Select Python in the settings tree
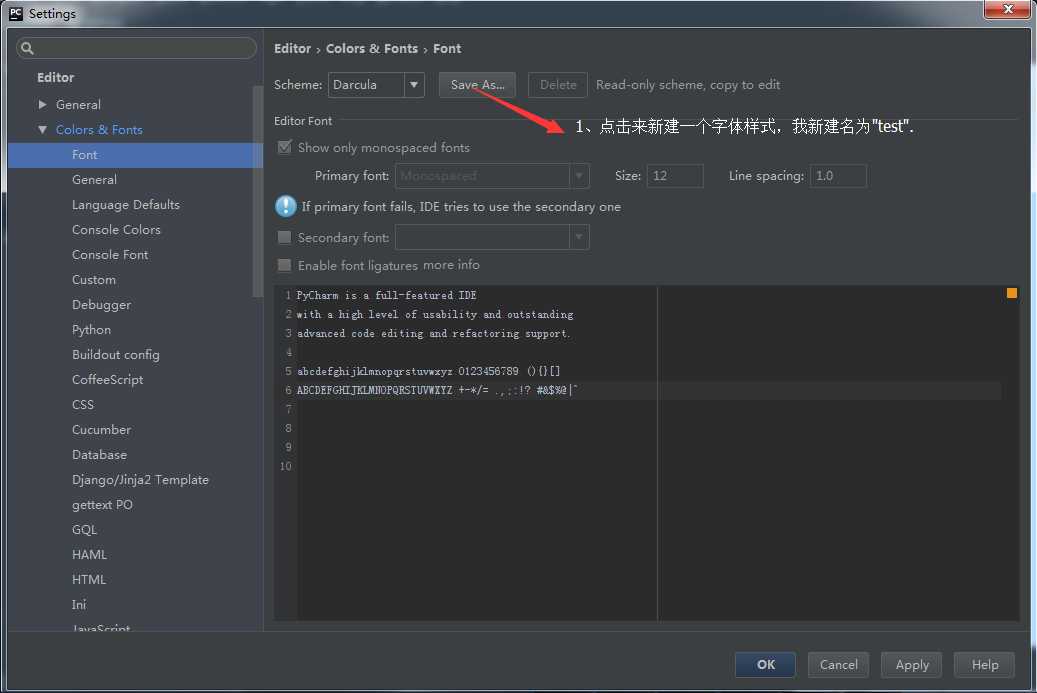The width and height of the screenshot is (1037, 693). point(91,330)
